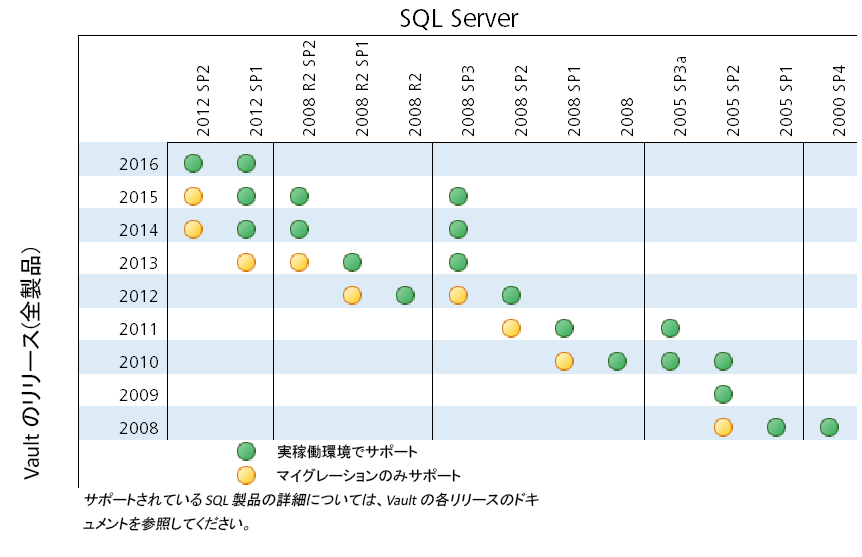The width and height of the screenshot is (862, 557).
Task: Click the 2008 SP1 column header
Action: click(x=574, y=101)
